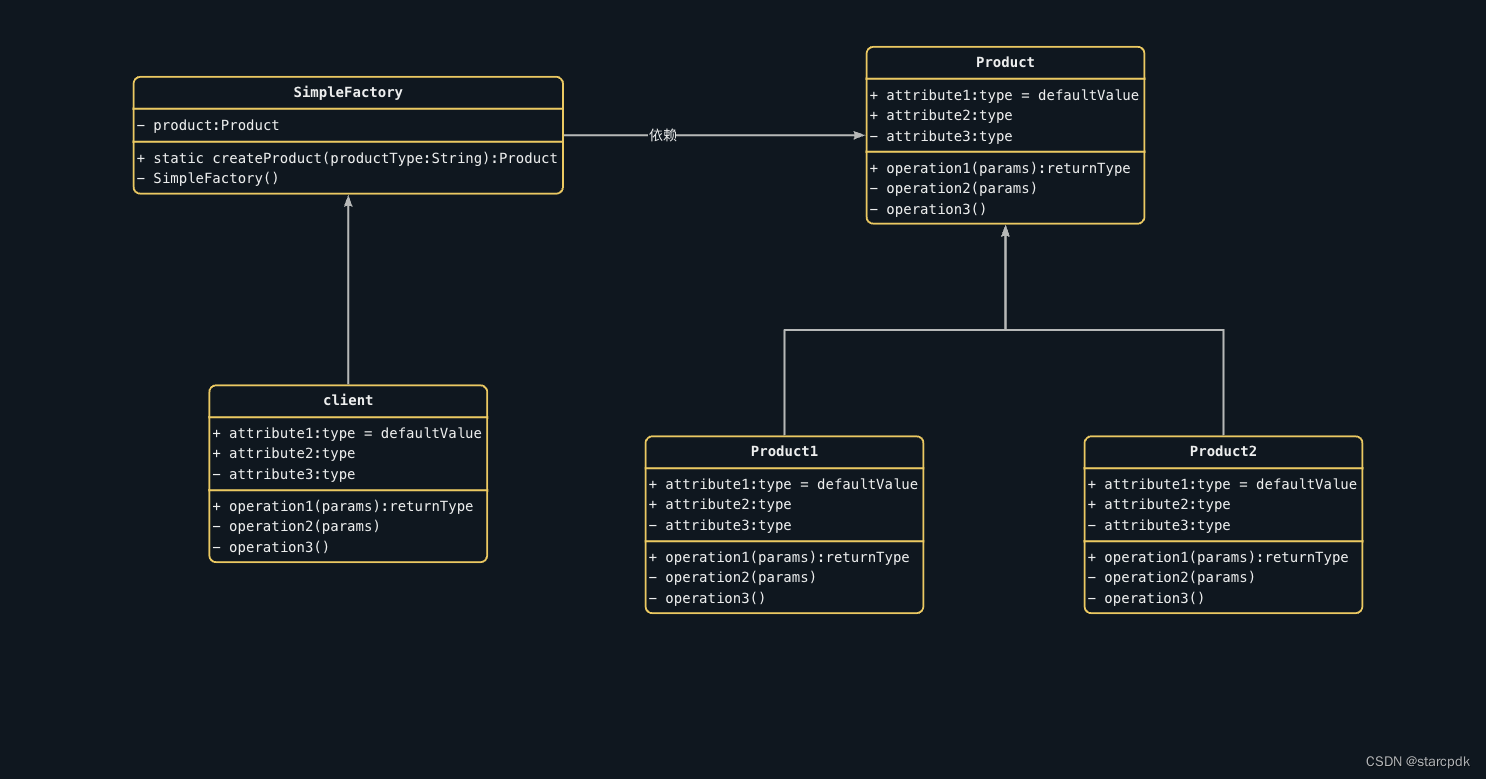The image size is (1486, 779).
Task: Select operation3() in client class
Action: [271, 547]
